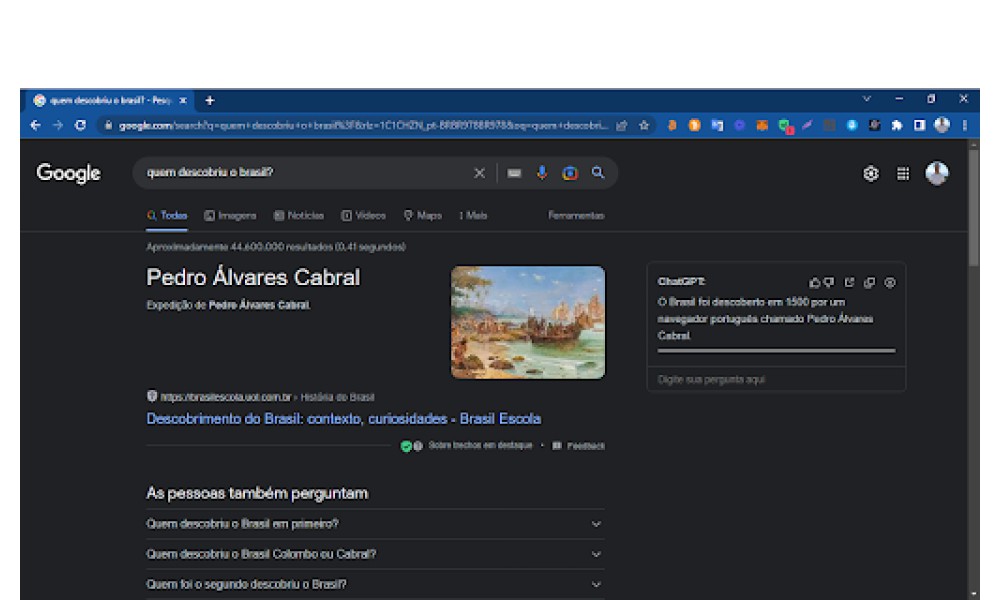Click the browser forward arrow
1000x600 pixels.
[58, 126]
